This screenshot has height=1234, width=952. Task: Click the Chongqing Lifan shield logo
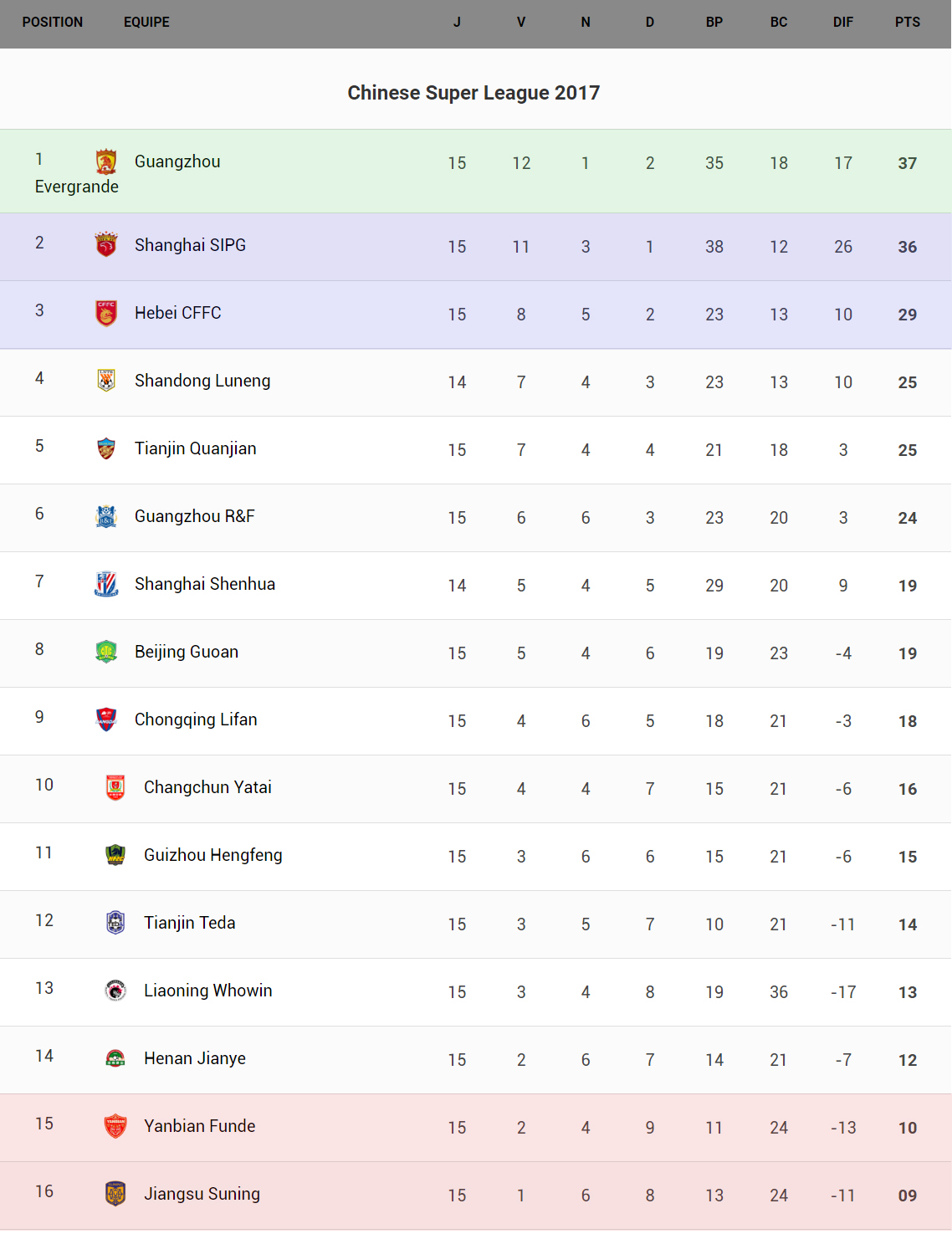106,719
